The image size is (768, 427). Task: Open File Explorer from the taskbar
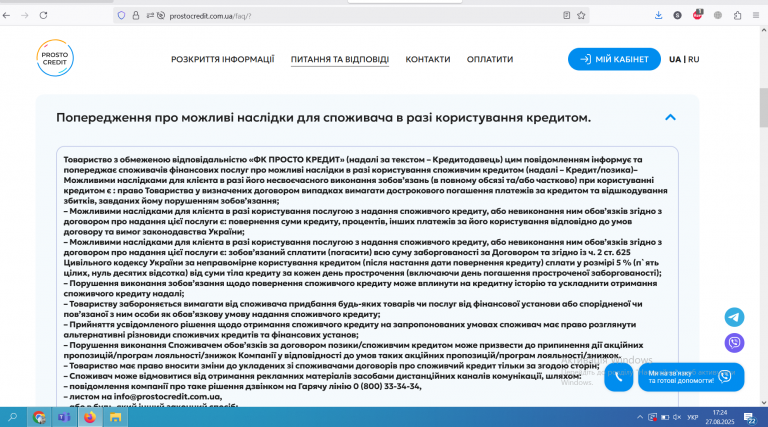click(x=116, y=417)
